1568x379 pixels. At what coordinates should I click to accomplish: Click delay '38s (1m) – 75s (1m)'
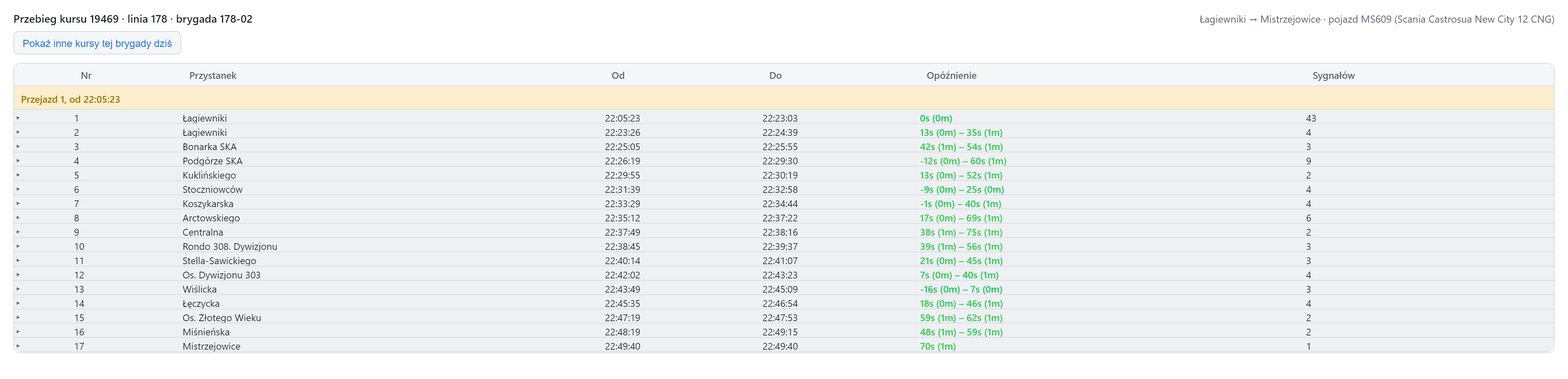point(961,232)
